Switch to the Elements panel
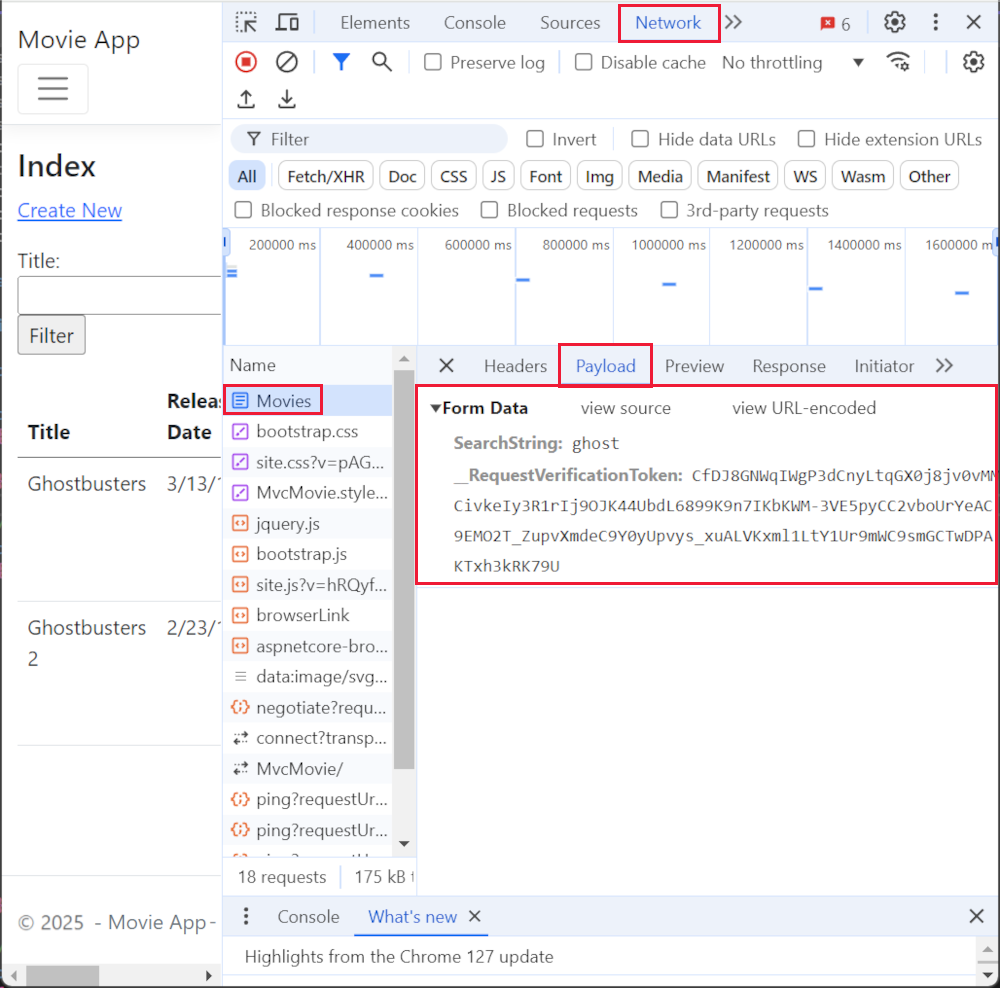1000x988 pixels. (x=375, y=23)
